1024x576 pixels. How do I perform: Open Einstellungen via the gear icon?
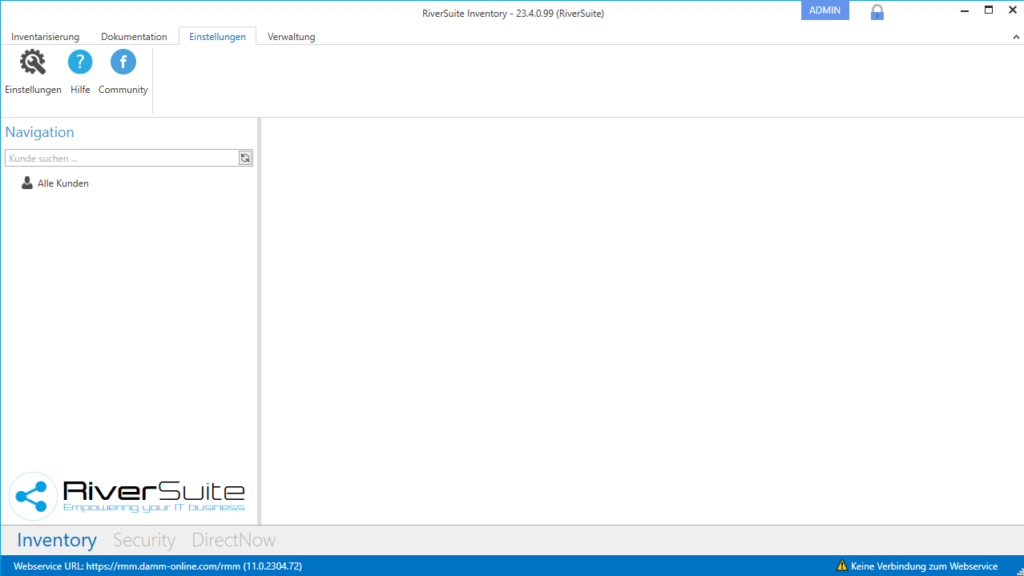33,64
